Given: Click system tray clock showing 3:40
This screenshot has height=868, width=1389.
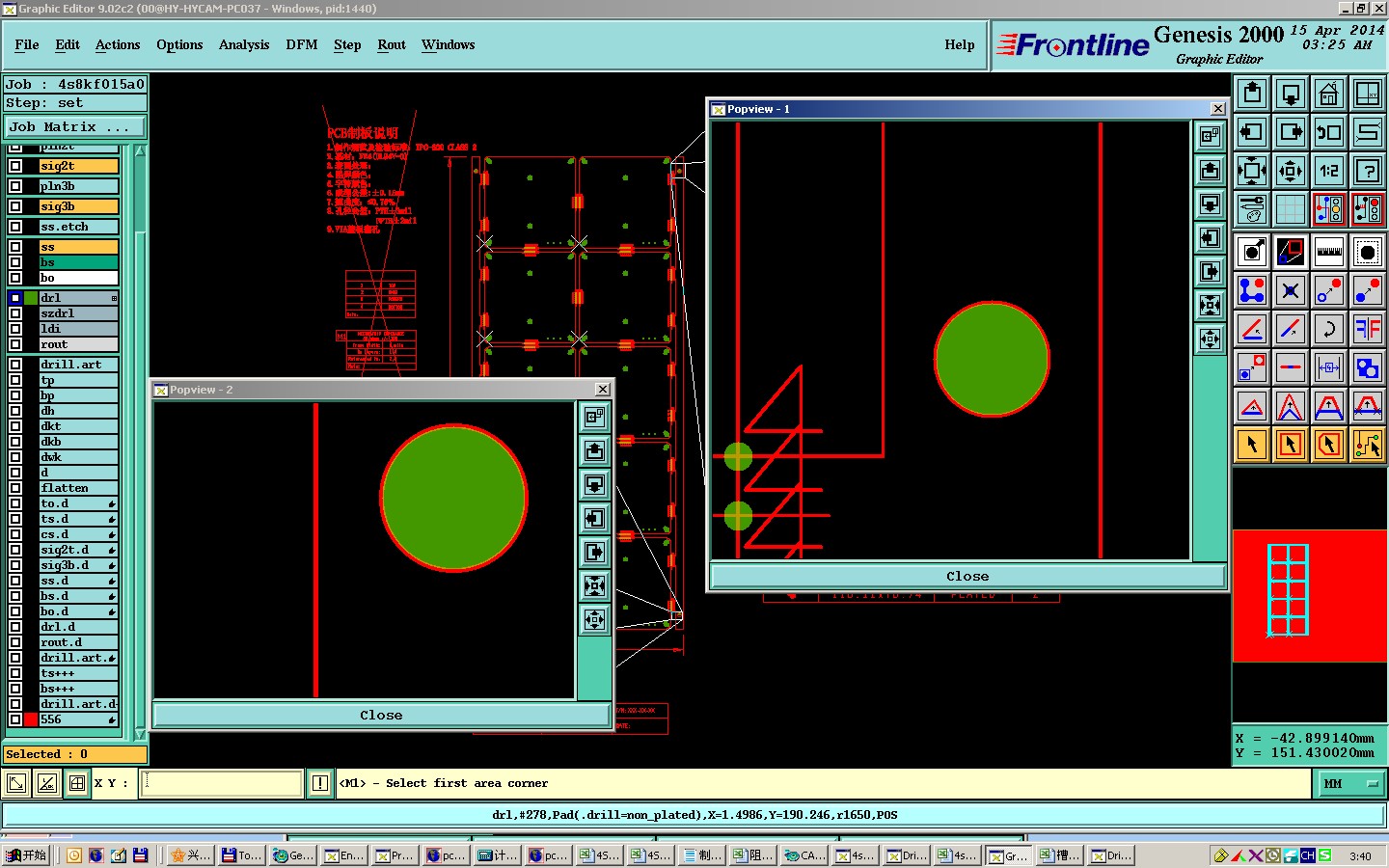Looking at the screenshot, I should [x=1360, y=855].
